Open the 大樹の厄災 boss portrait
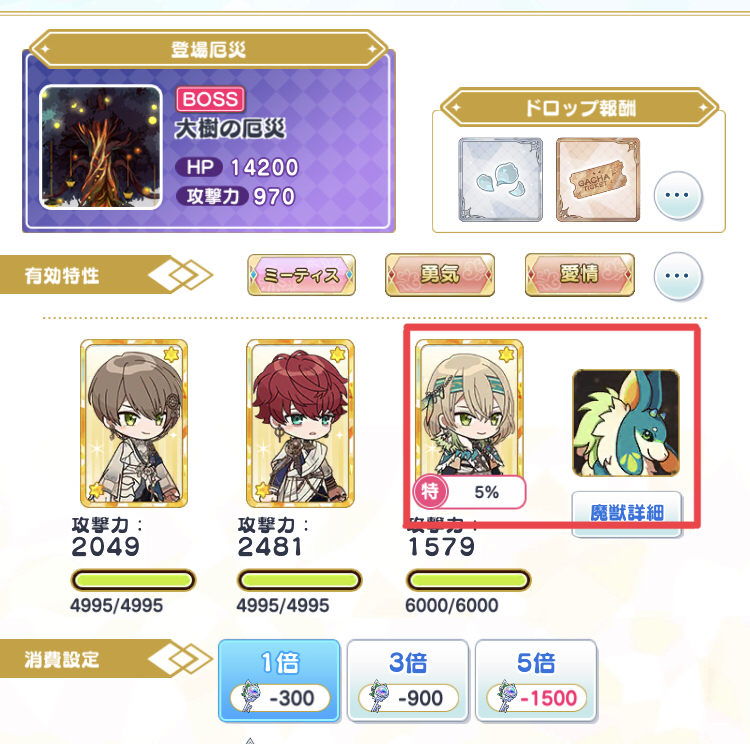750x744 pixels. pyautogui.click(x=100, y=147)
